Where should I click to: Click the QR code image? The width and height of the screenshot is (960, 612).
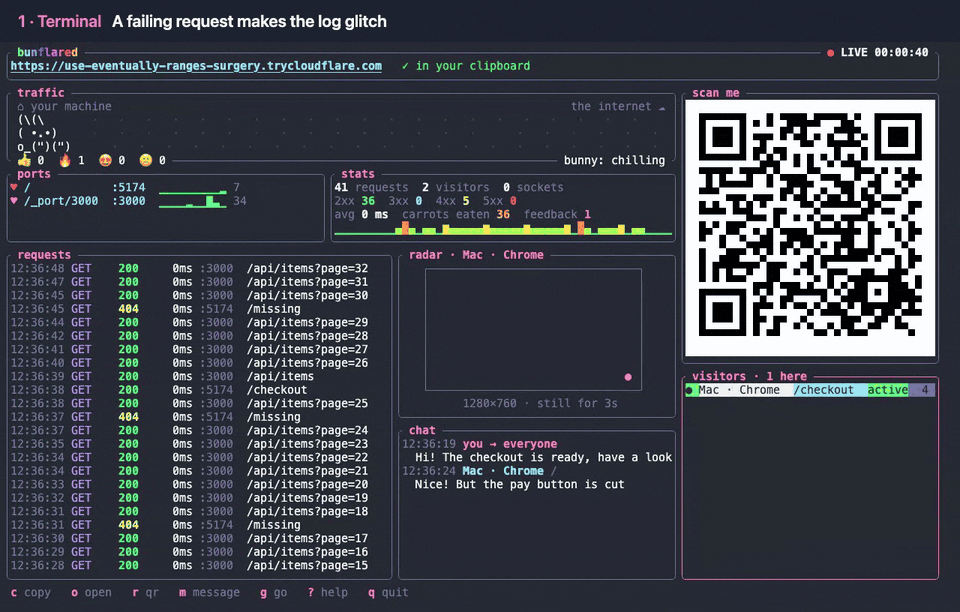[810, 228]
